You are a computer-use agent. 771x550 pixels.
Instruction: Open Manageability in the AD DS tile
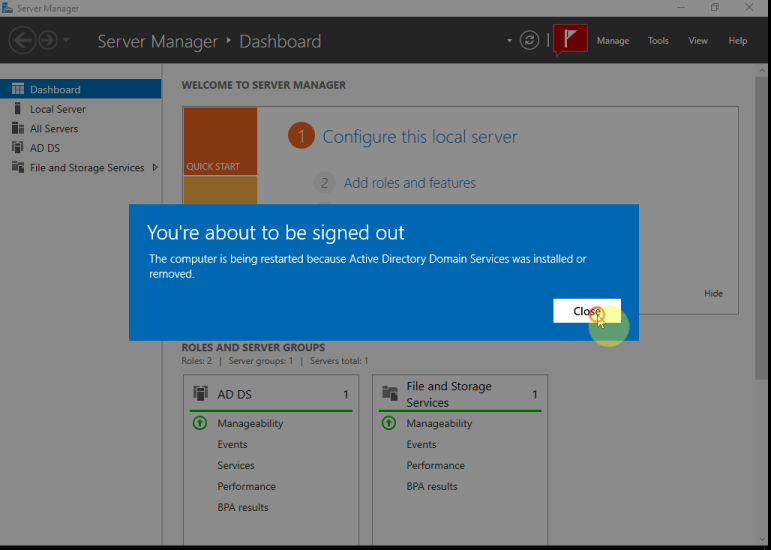coord(250,423)
